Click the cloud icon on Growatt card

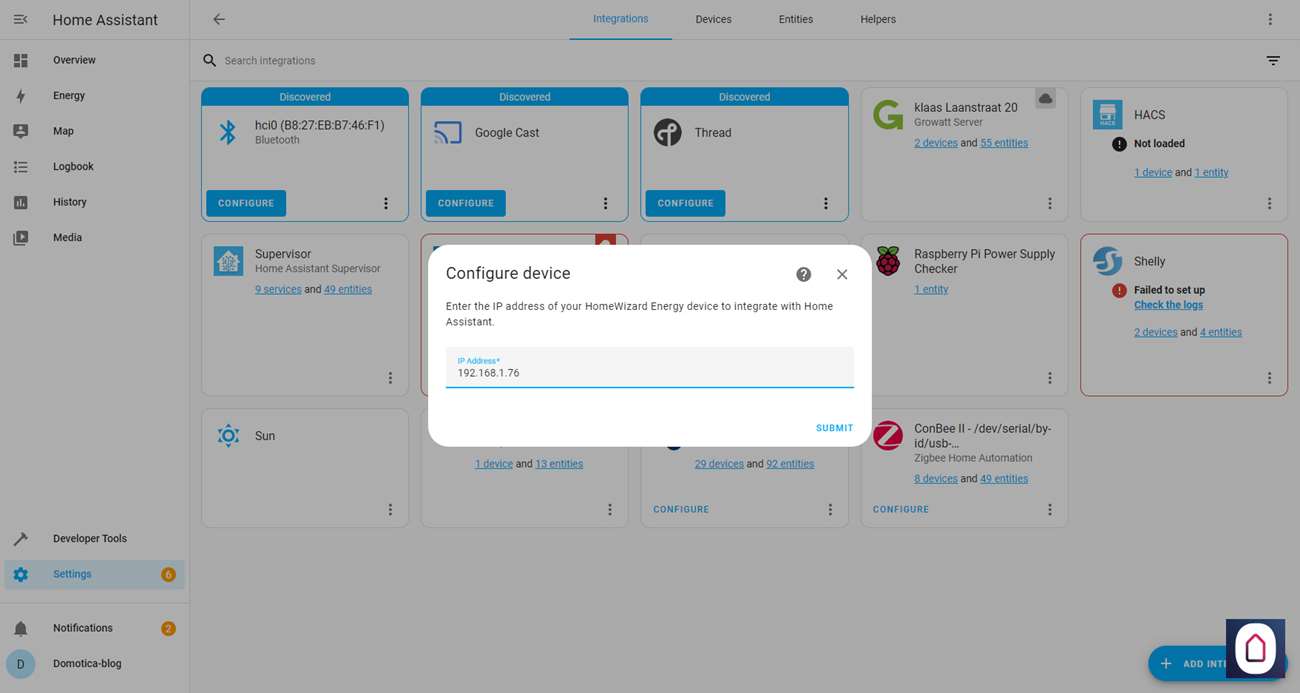pos(1045,98)
